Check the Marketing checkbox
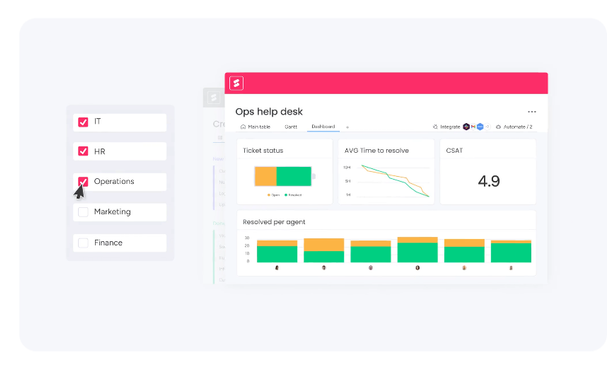This screenshot has width=615, height=384. [x=83, y=212]
